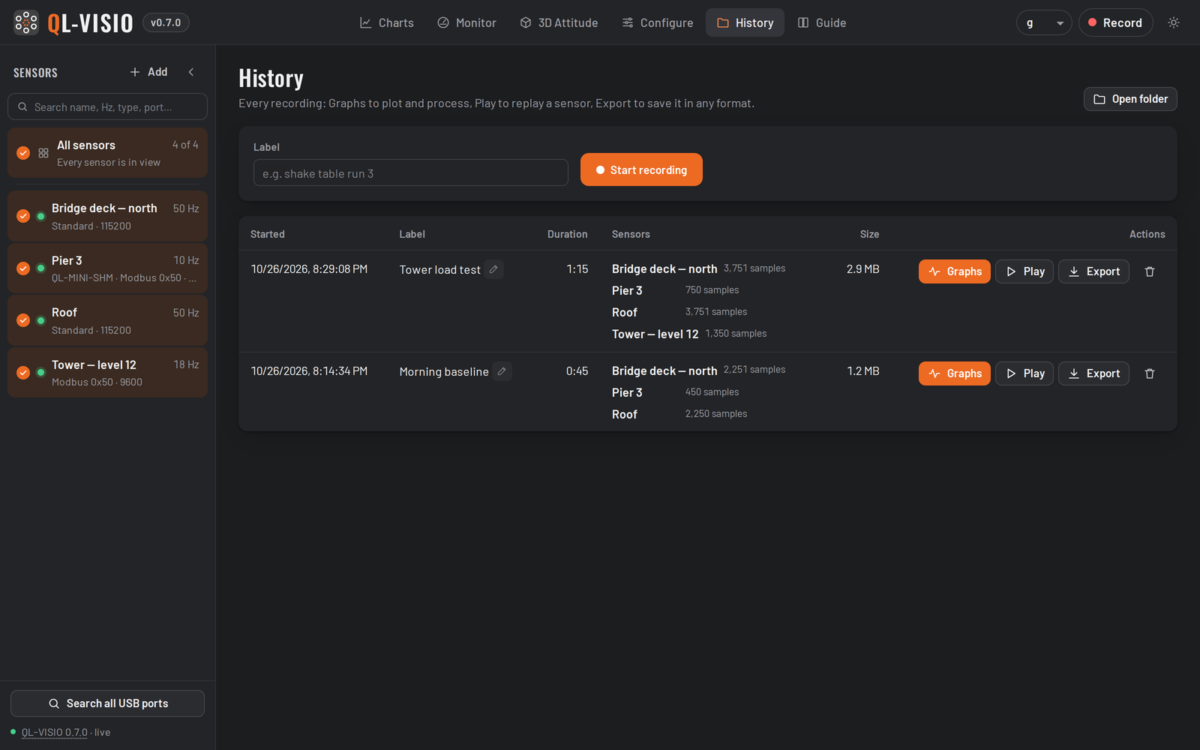Image resolution: width=1200 pixels, height=750 pixels.
Task: Click the QL-VISIO logo icon
Action: [27, 22]
